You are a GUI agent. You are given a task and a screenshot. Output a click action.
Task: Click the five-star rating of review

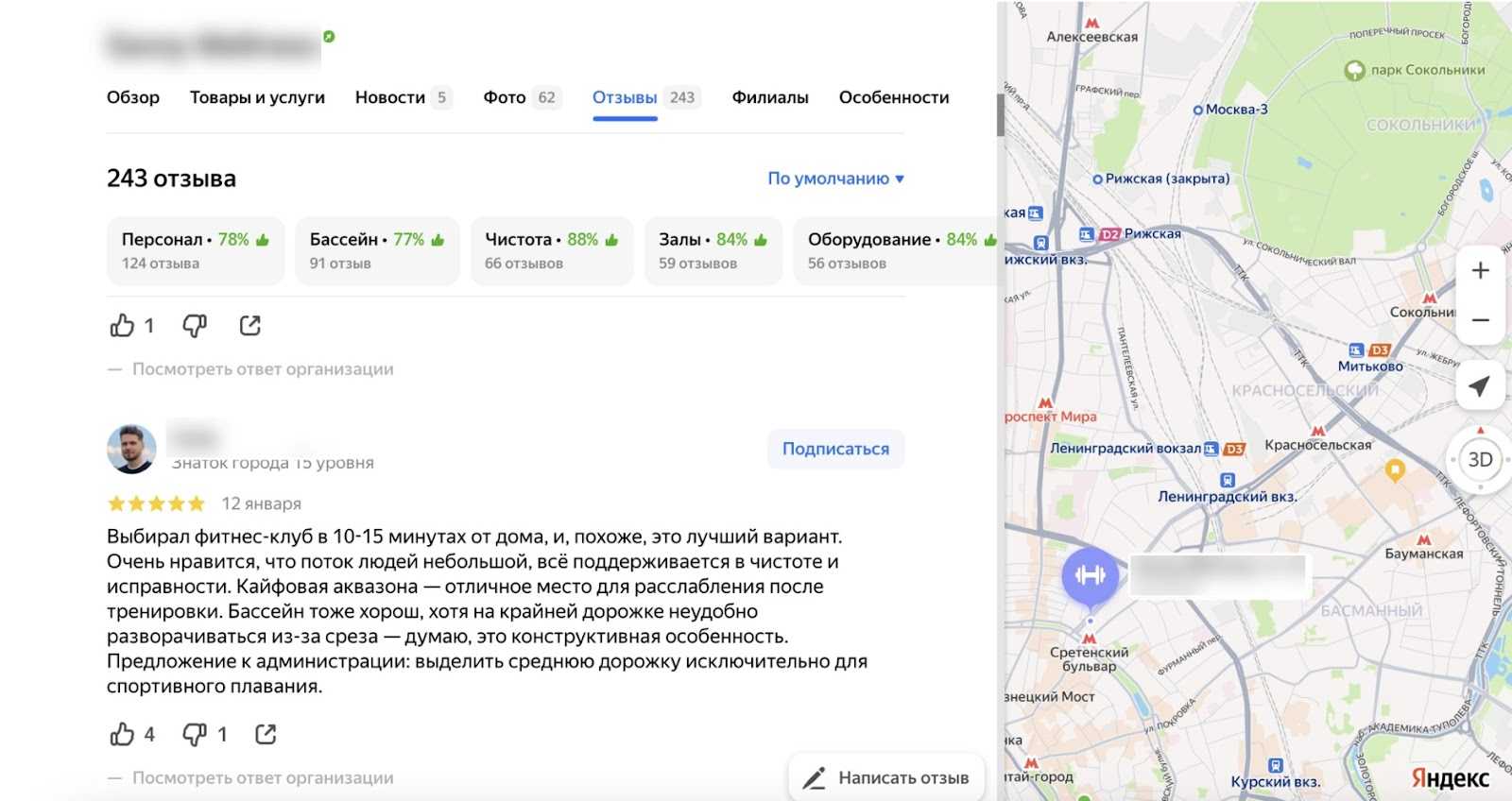tap(156, 503)
